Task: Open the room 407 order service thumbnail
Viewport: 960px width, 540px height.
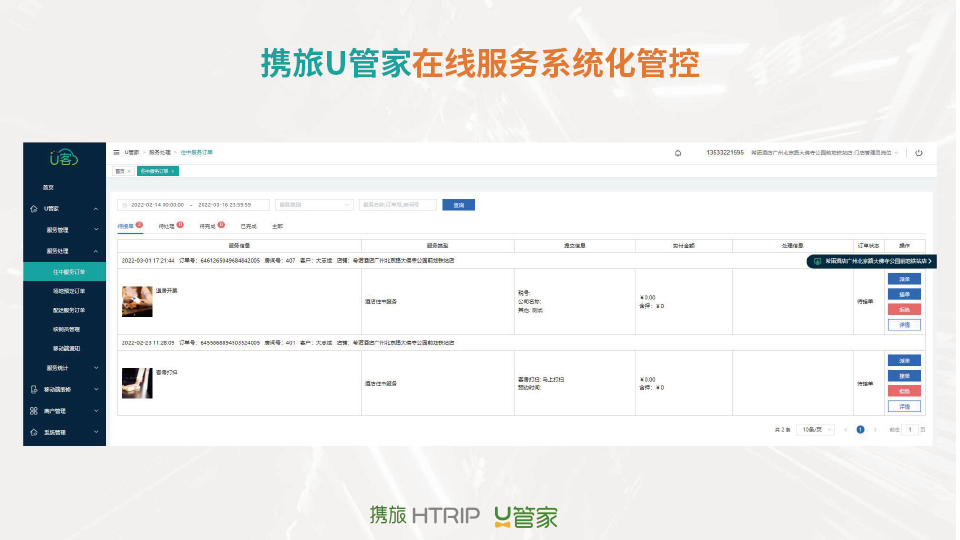Action: tap(137, 301)
